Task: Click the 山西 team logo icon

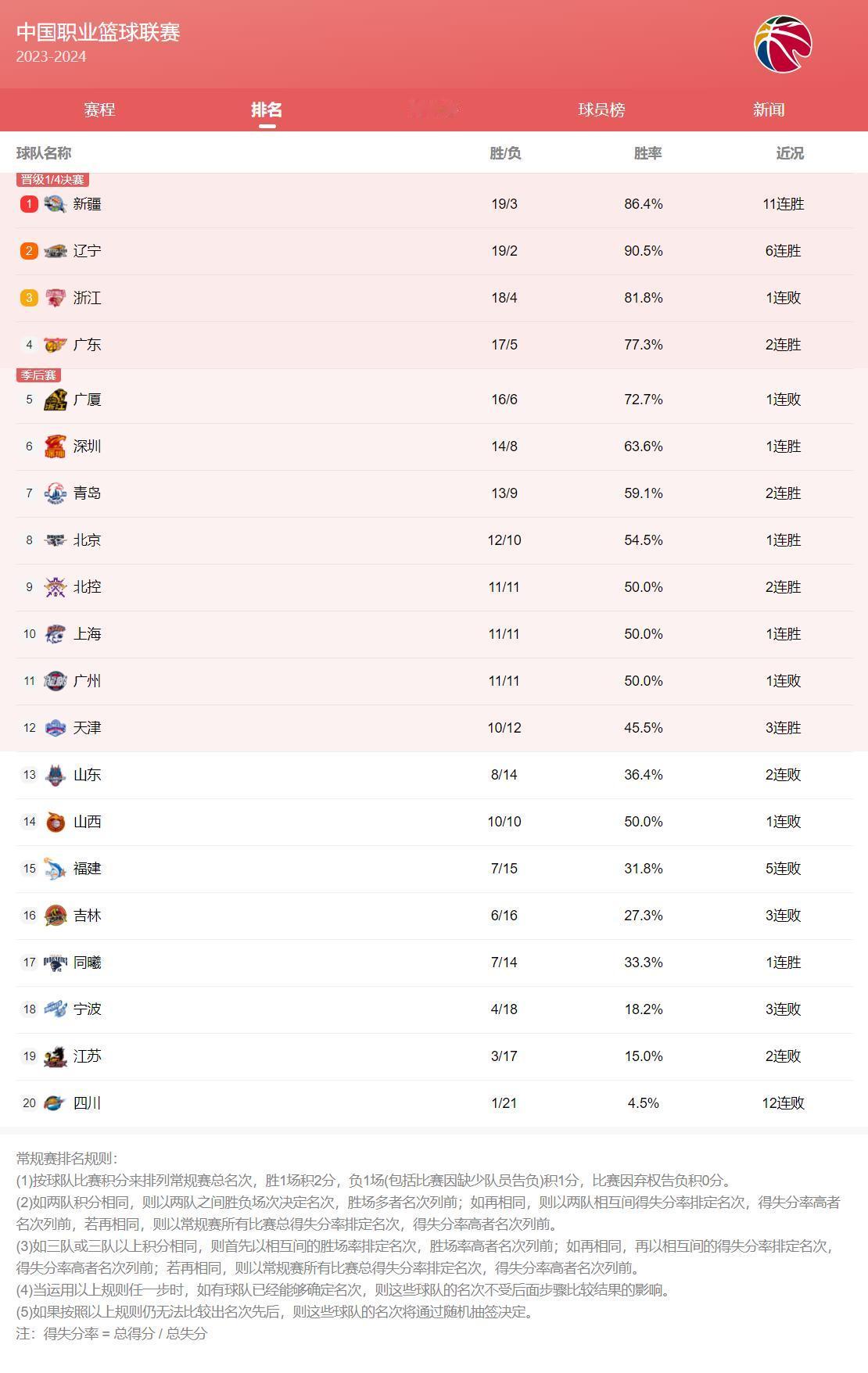Action: pyautogui.click(x=55, y=822)
